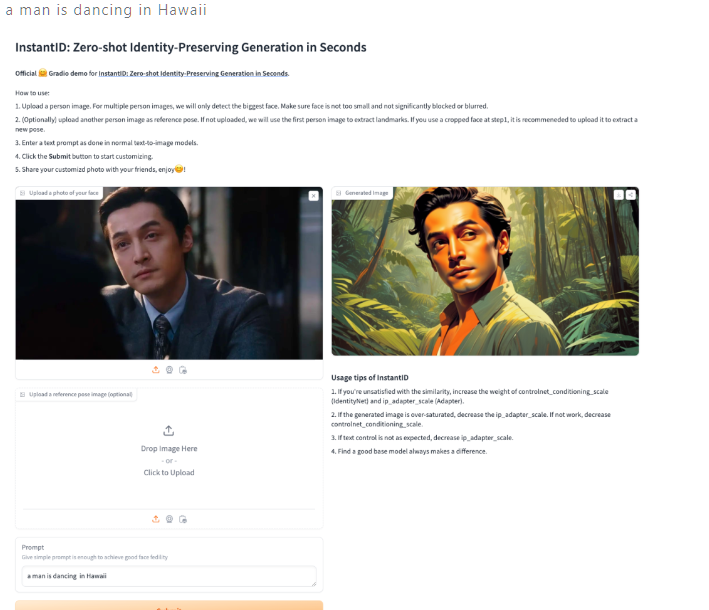Click upload icon below the face photo
This screenshot has height=610, width=709.
156,370
